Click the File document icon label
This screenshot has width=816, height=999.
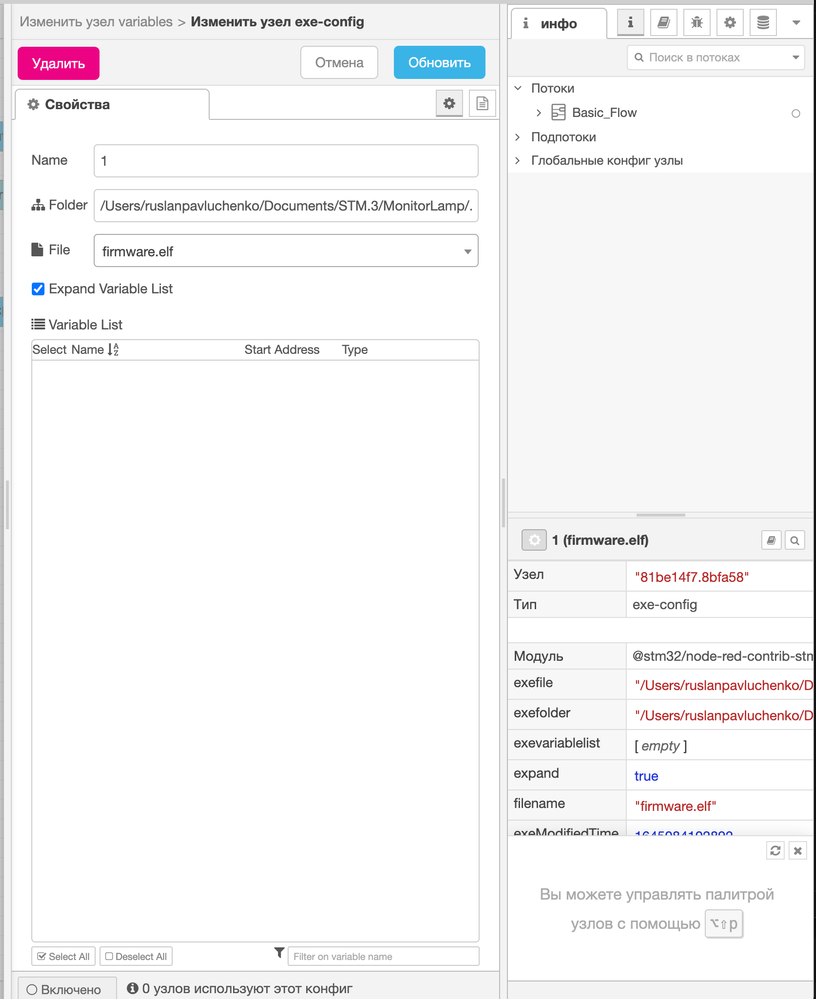coord(37,249)
